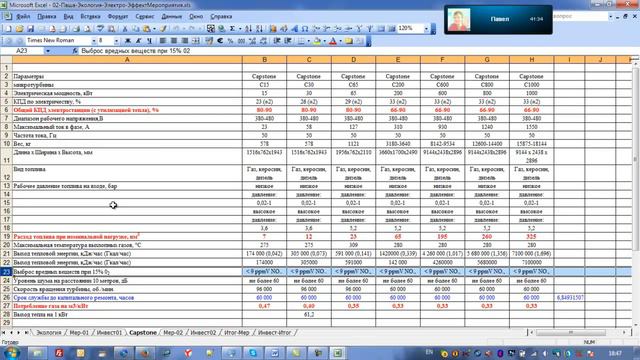Open the Times New Roman font dropdown
This screenshot has width=640, height=360.
93,40
